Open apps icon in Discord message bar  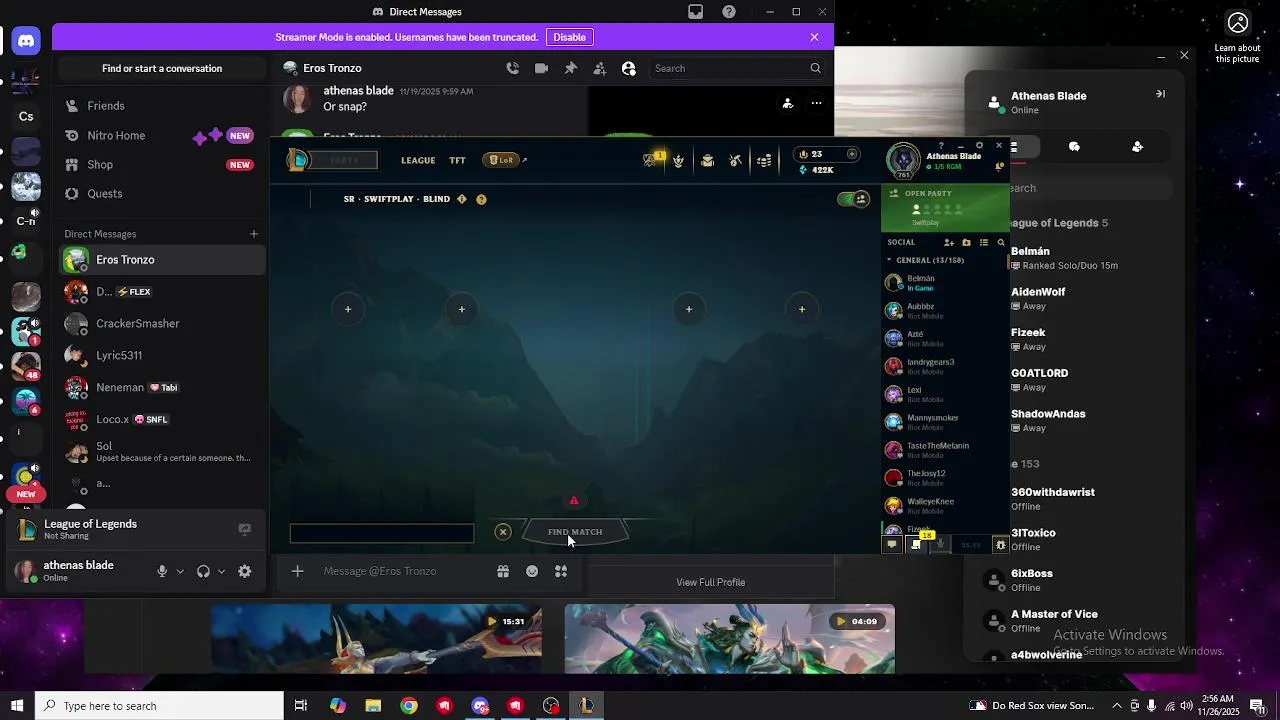coord(561,571)
